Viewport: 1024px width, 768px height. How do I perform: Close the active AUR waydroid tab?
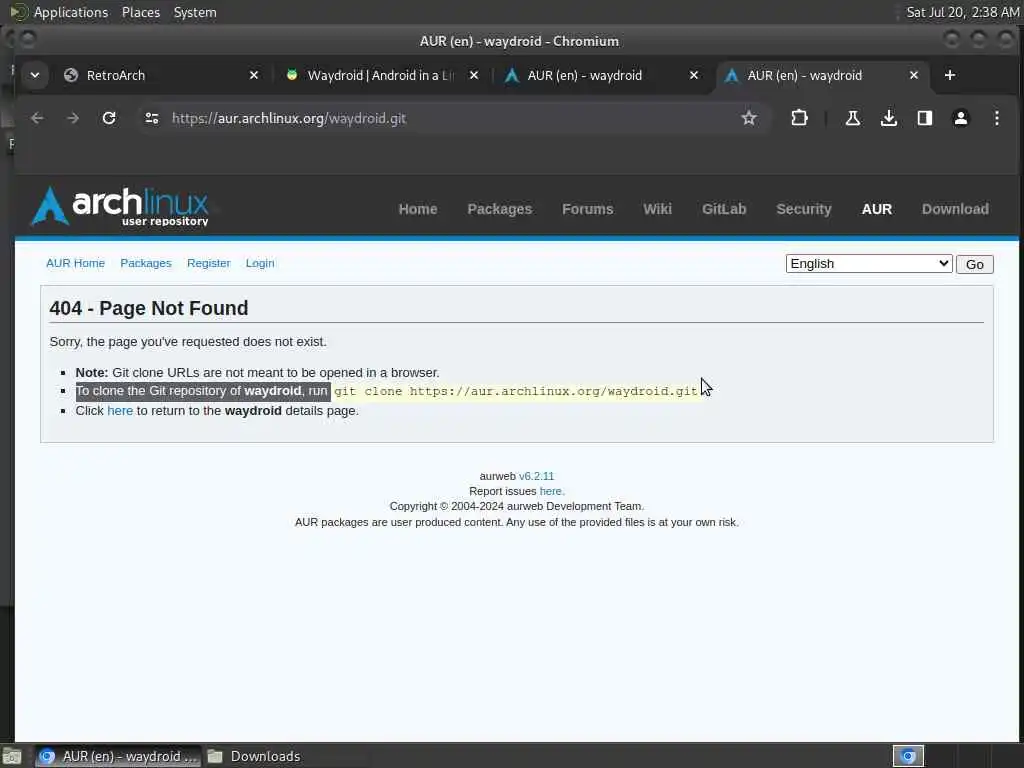point(914,75)
